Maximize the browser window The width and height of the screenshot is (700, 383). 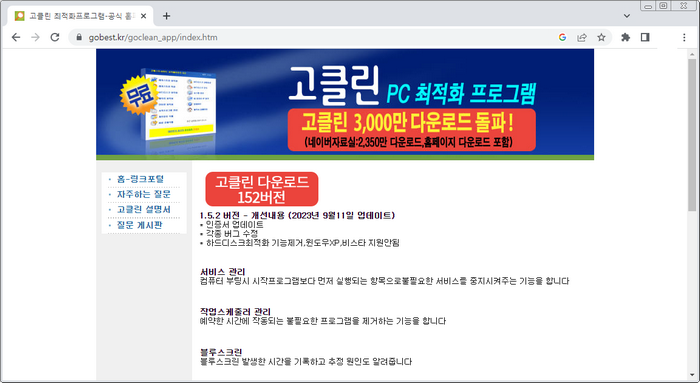pos(663,6)
